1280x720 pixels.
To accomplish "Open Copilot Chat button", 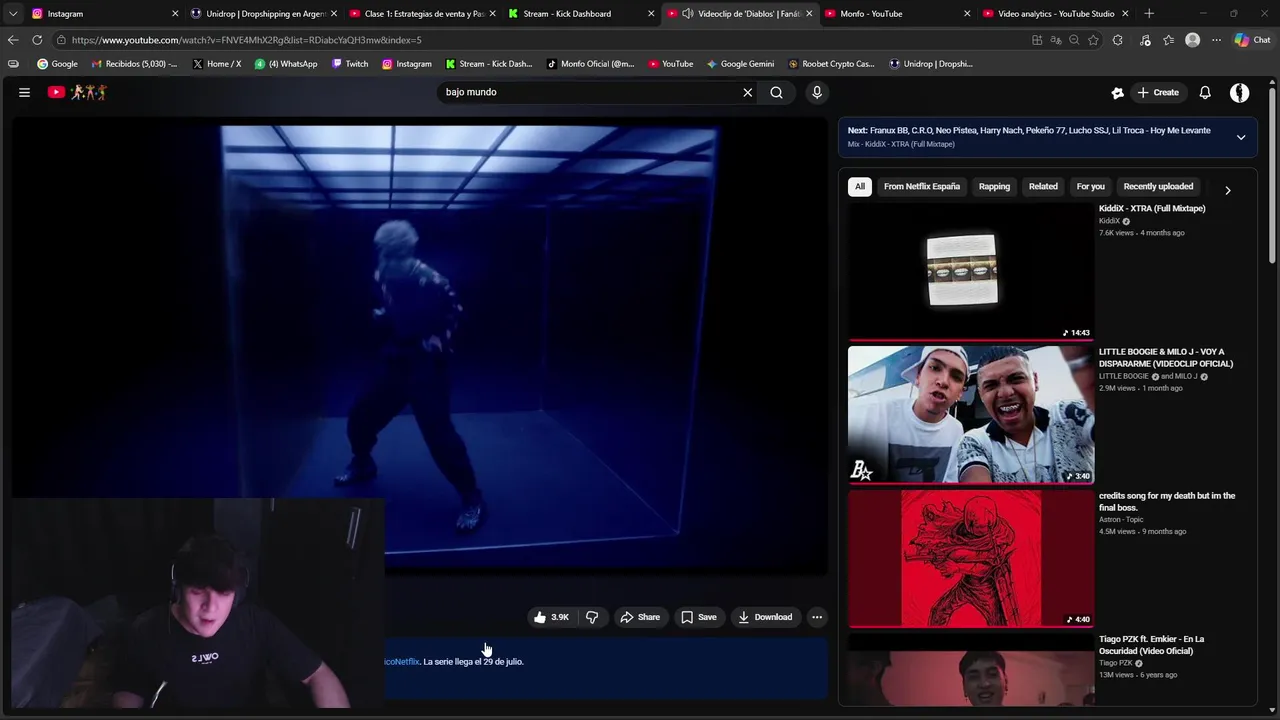I will (x=1252, y=40).
